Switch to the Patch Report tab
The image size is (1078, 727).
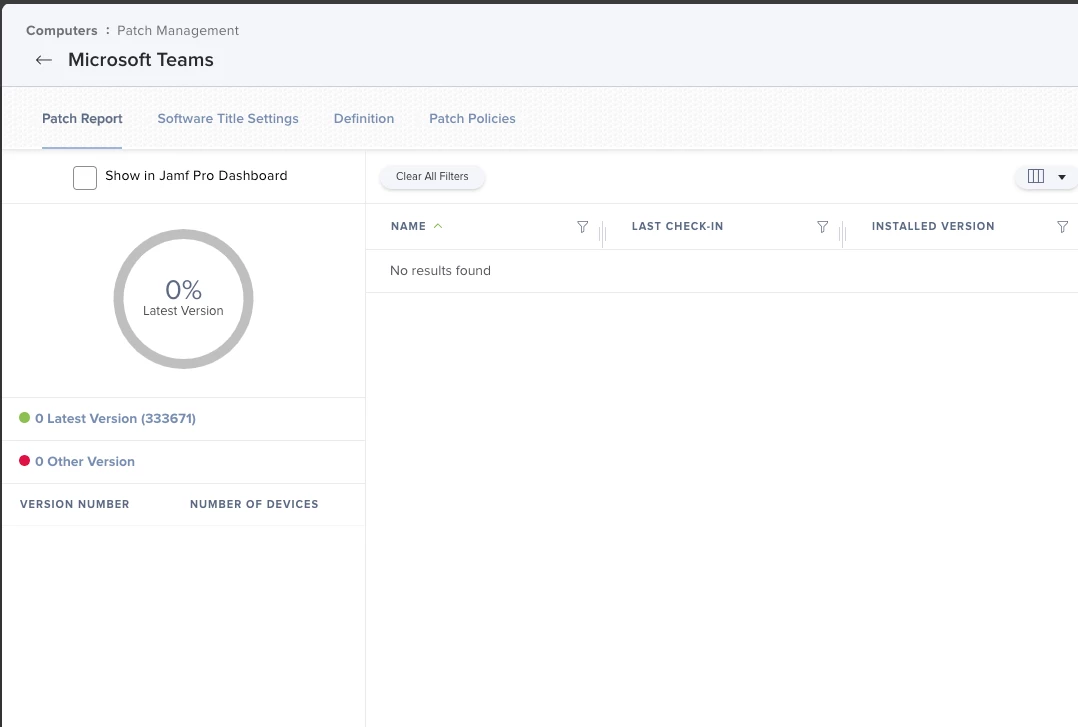[x=82, y=118]
